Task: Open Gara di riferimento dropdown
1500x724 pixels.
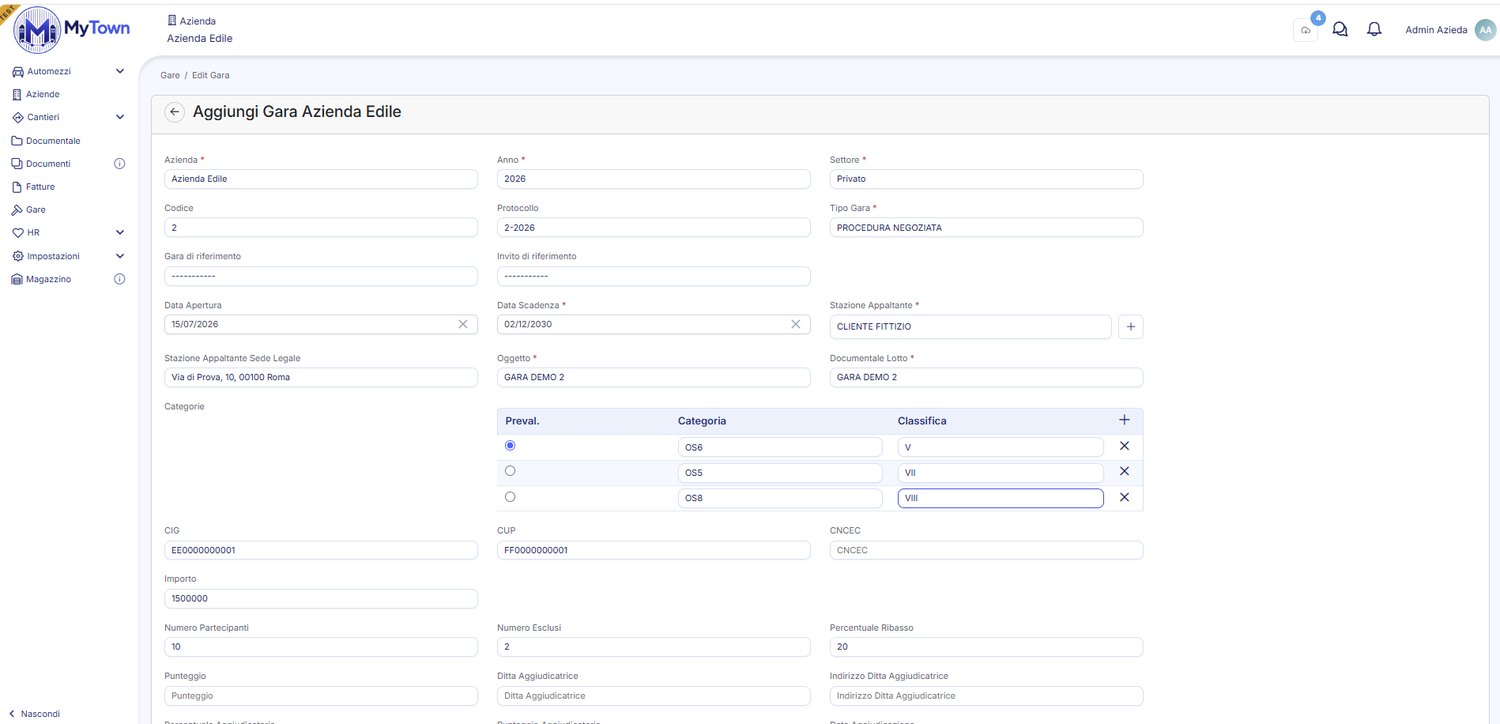Action: point(321,276)
